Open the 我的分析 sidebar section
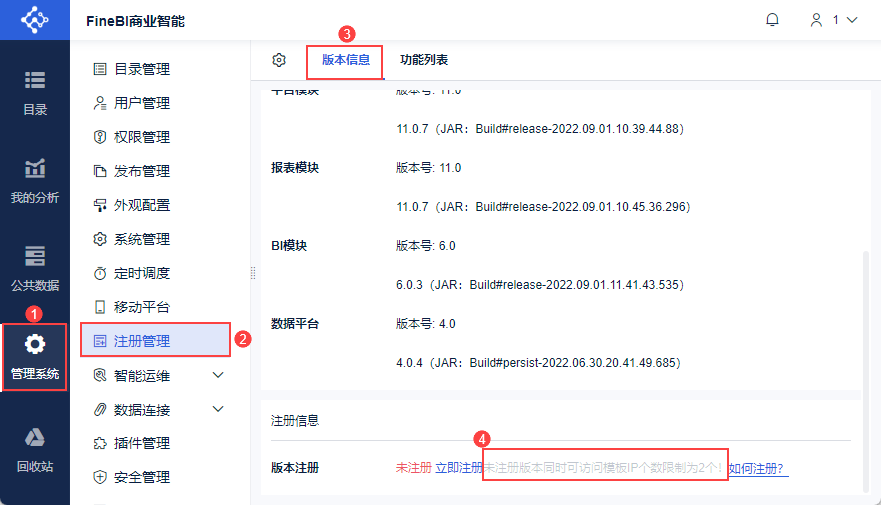881x505 pixels. pyautogui.click(x=35, y=181)
